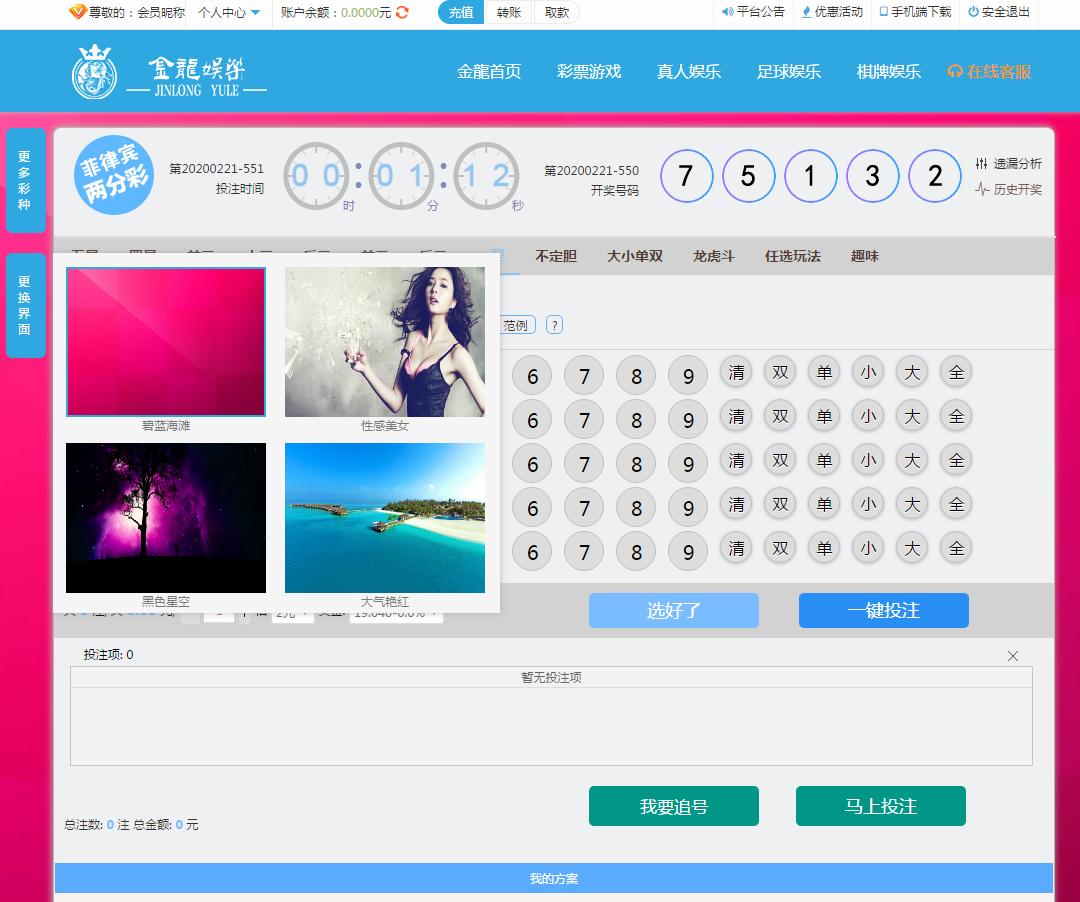Toggle 全 in the first number row
Image resolution: width=1080 pixels, height=902 pixels.
click(x=956, y=373)
